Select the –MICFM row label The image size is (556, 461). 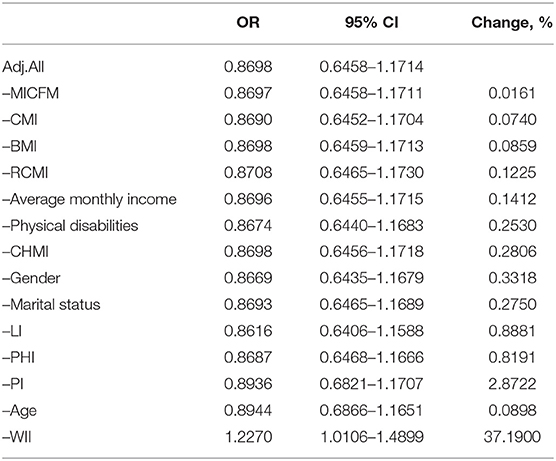tap(30, 94)
